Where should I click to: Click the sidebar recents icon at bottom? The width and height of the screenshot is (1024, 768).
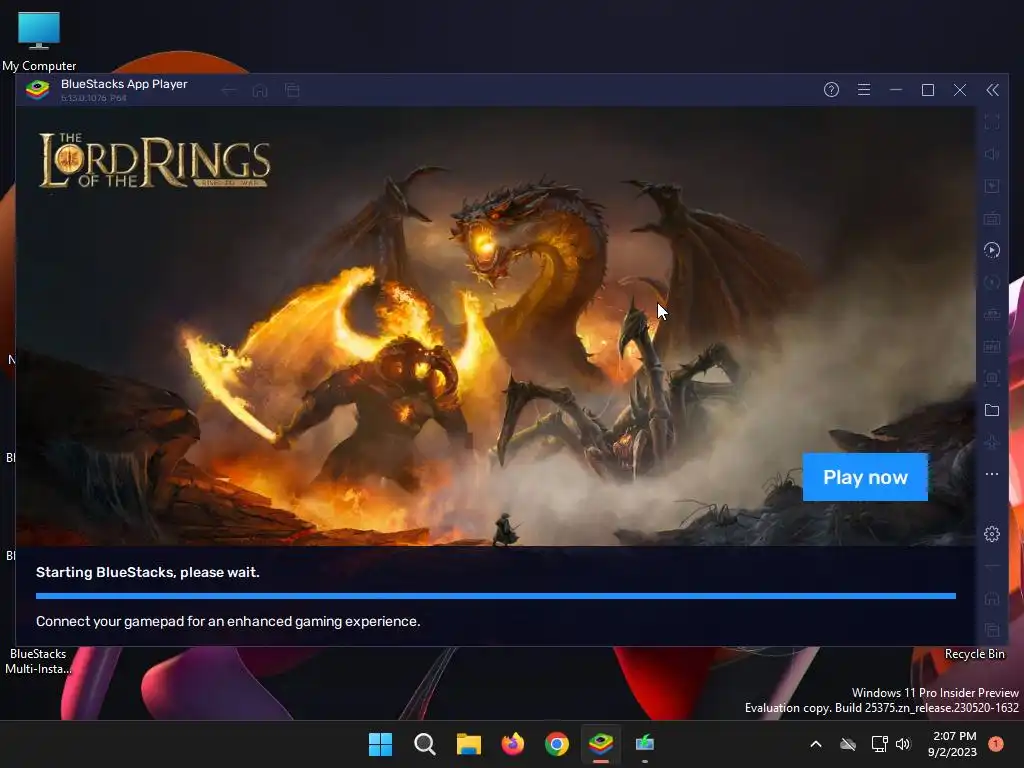coord(991,630)
